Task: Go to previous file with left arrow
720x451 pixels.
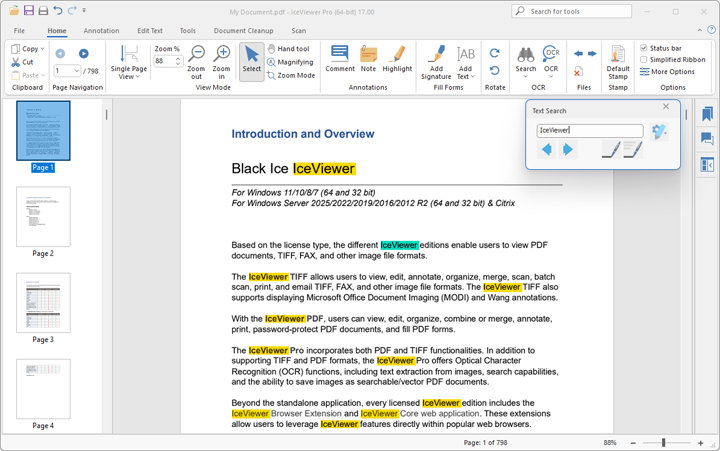Action: pyautogui.click(x=578, y=54)
